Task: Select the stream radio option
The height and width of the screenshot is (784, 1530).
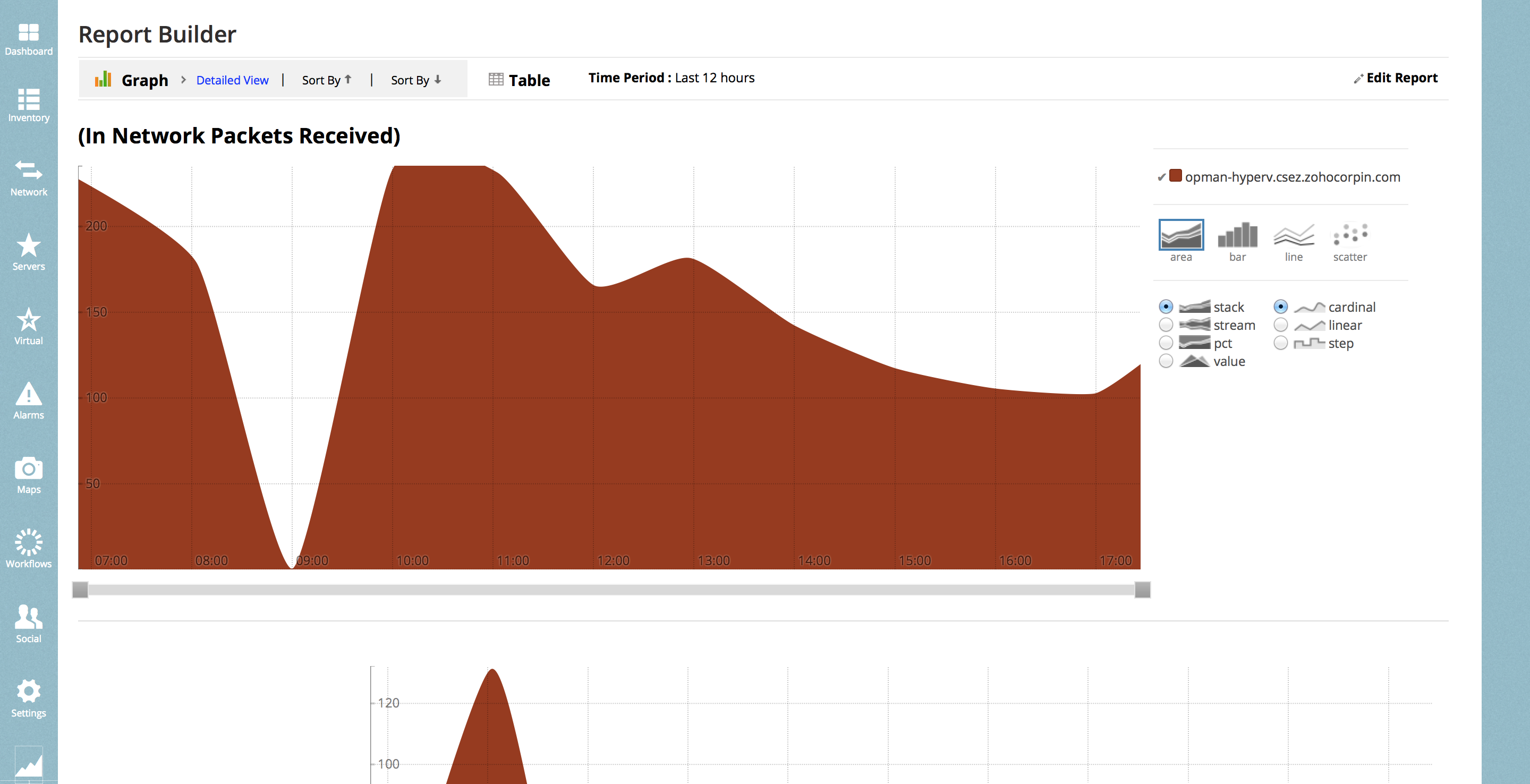Action: click(1166, 325)
